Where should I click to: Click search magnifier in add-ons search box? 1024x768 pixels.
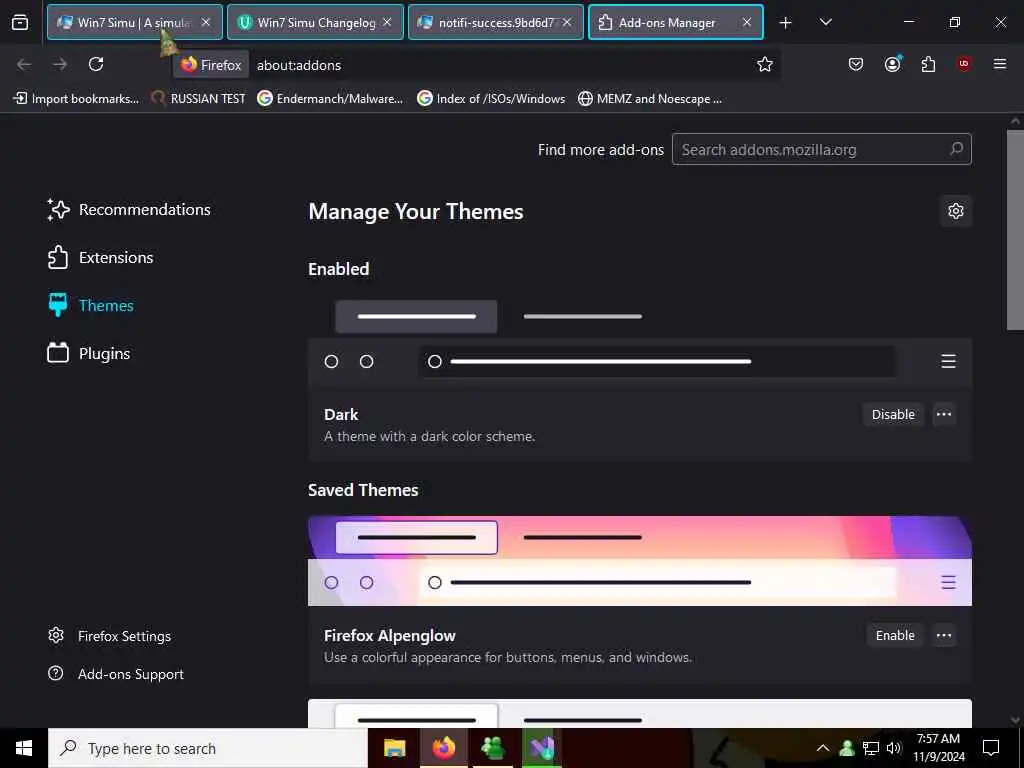(x=956, y=150)
